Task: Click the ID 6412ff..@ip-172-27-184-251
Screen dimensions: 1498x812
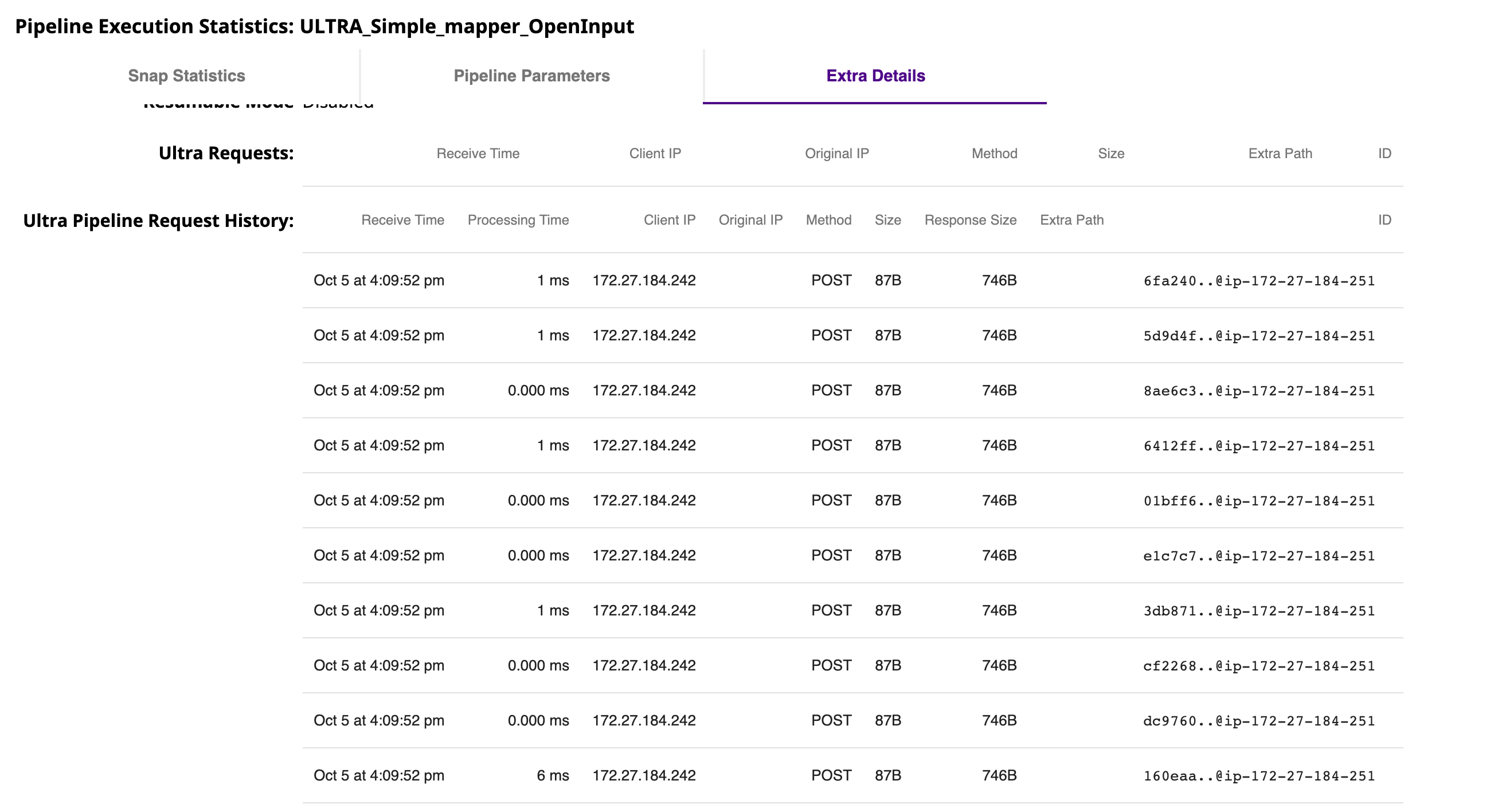Action: (x=1258, y=446)
